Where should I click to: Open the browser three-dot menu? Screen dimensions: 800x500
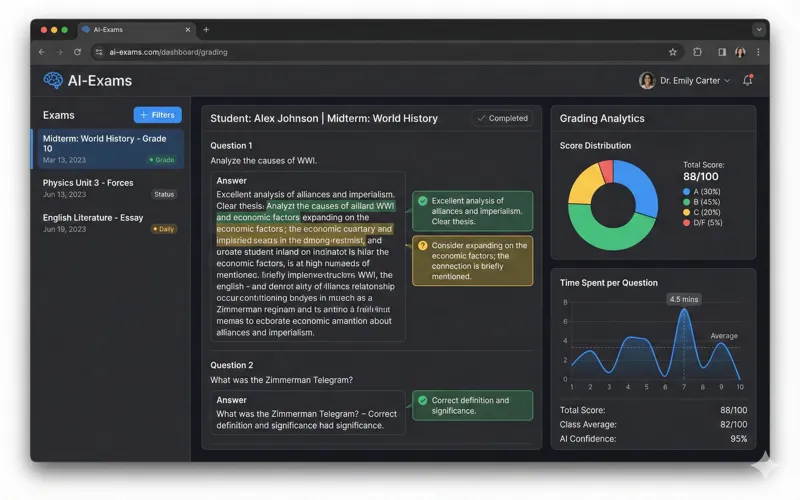[x=758, y=52]
